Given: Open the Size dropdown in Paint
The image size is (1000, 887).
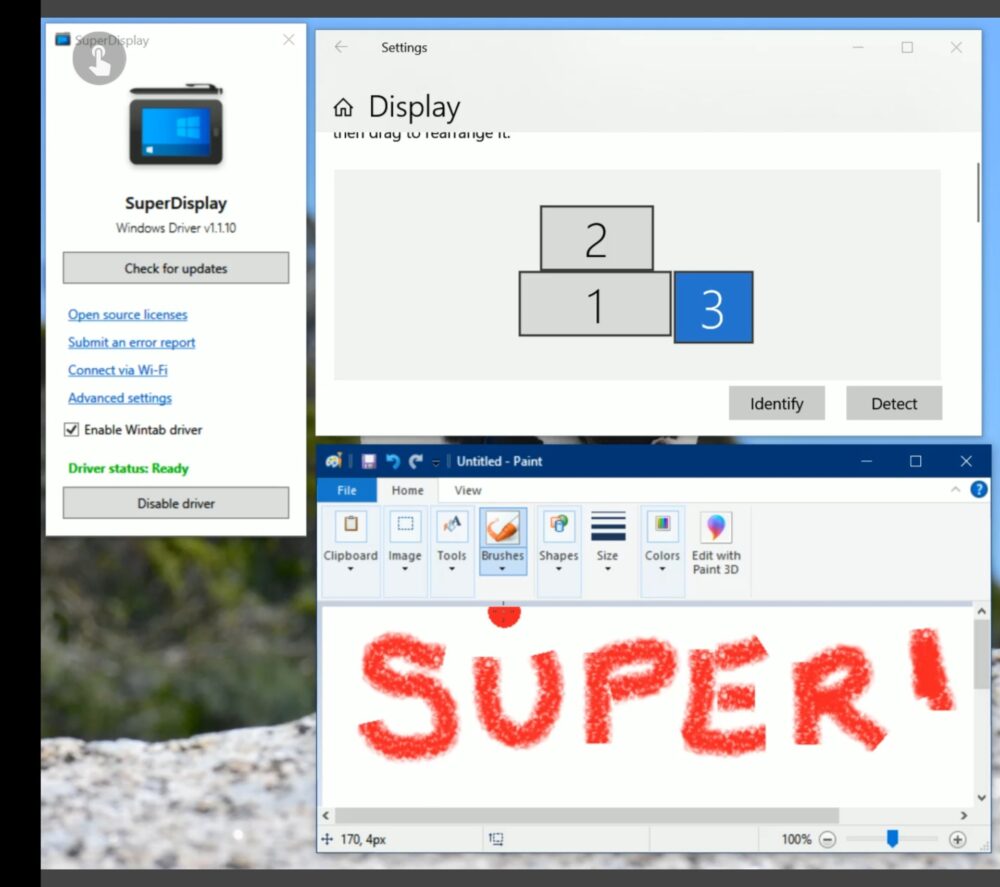Looking at the screenshot, I should [608, 569].
